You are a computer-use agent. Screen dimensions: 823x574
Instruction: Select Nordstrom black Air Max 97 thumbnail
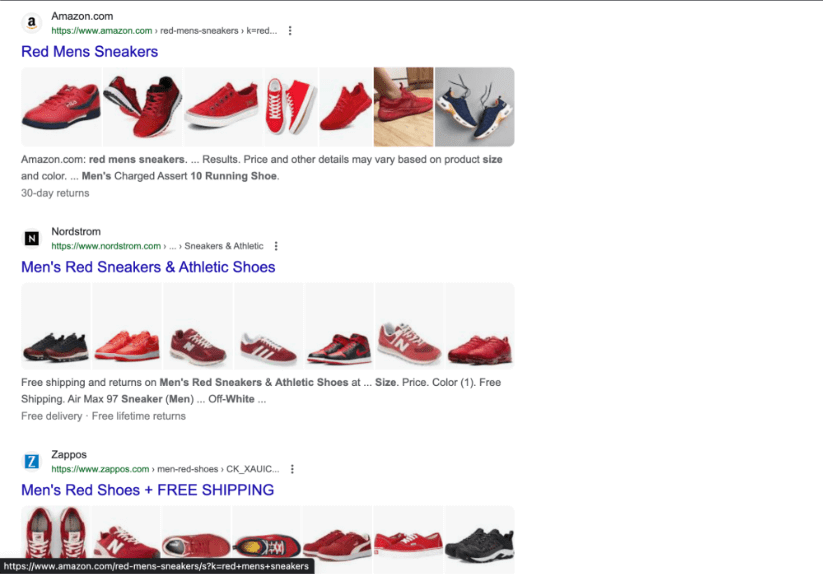(x=56, y=326)
